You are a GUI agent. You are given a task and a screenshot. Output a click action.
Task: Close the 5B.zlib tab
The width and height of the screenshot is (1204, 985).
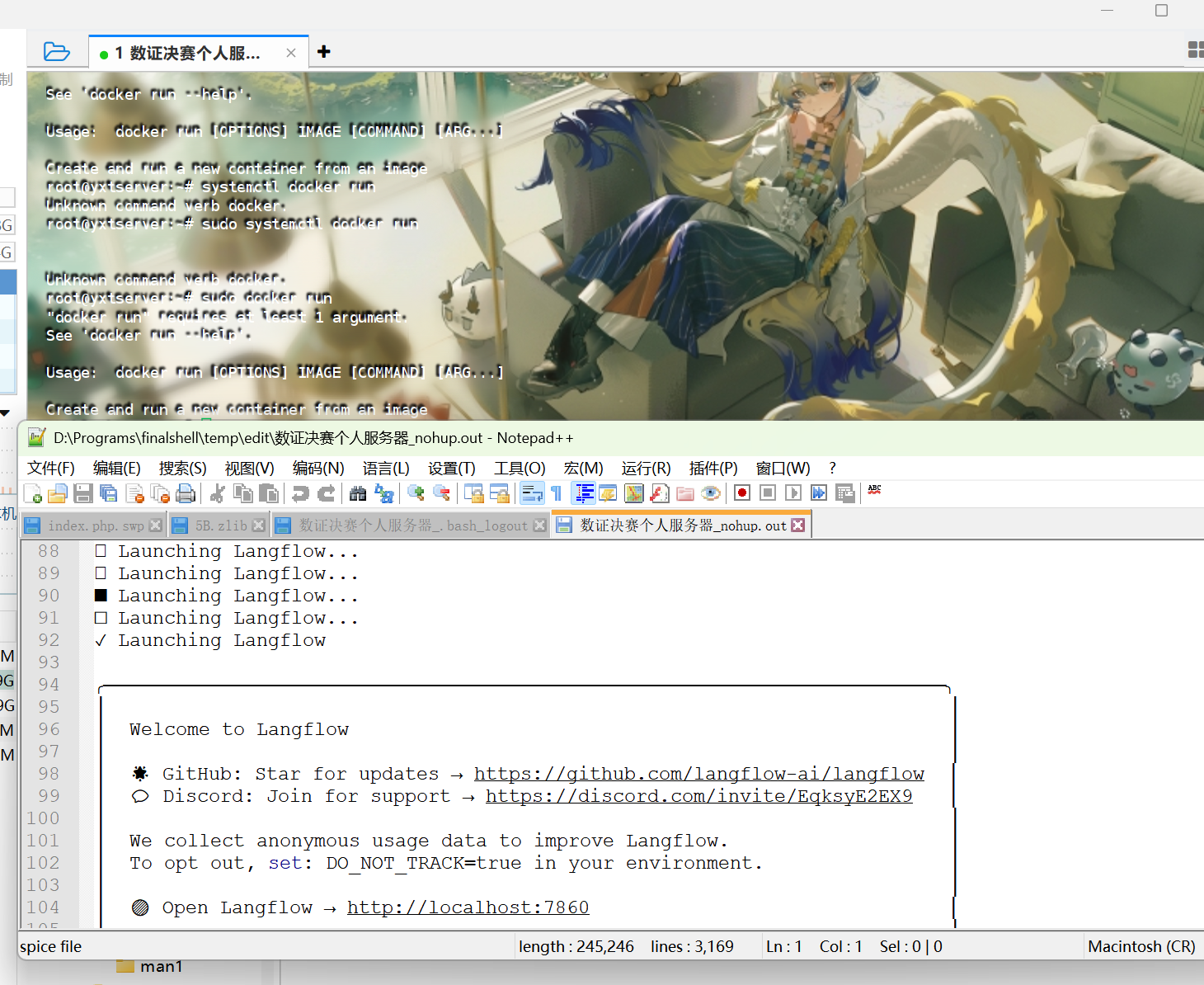pos(259,525)
